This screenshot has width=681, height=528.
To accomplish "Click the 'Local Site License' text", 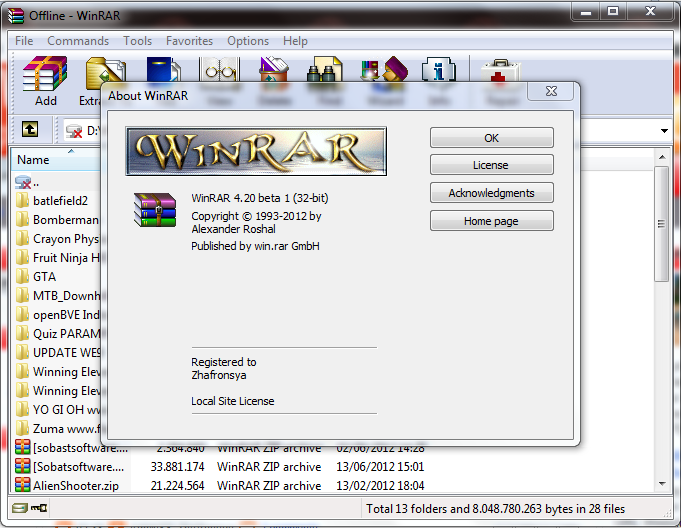I will (233, 401).
